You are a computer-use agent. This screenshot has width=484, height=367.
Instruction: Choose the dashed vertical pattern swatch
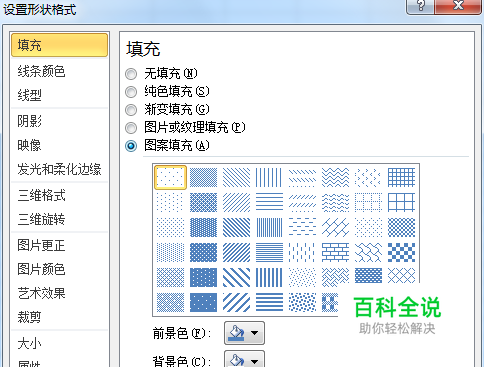coord(302,252)
